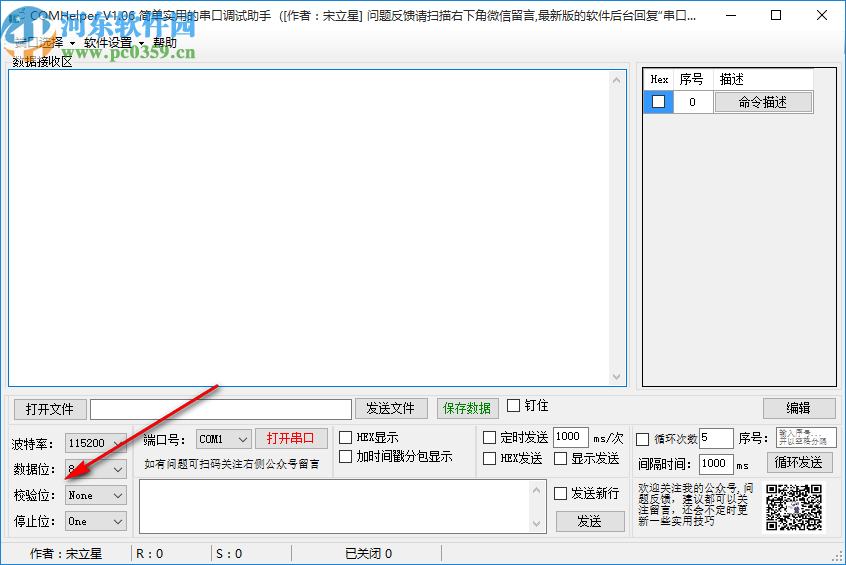Click the sequence number 0 cell
Viewport: 846px width, 565px height.
click(x=693, y=102)
